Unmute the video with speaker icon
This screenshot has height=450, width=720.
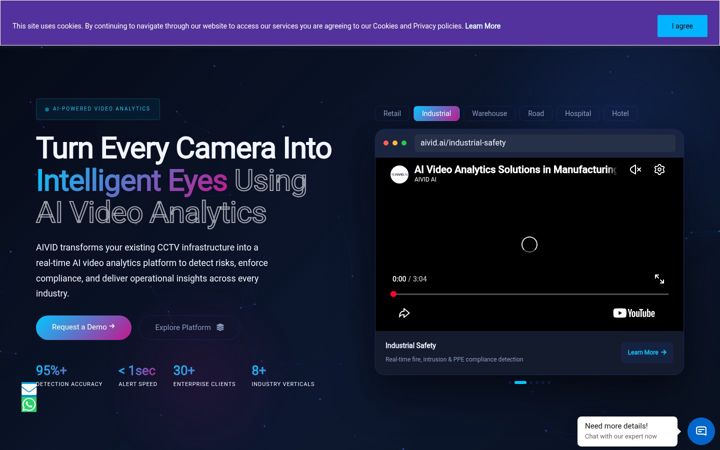(x=636, y=170)
